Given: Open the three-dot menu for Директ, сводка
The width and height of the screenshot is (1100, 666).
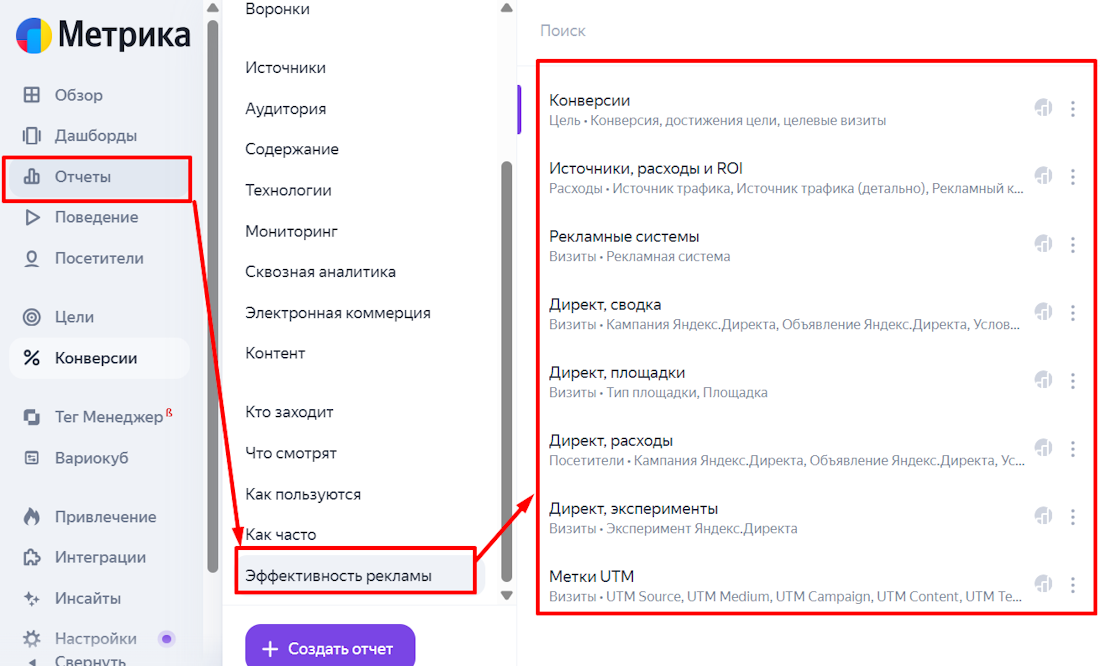Looking at the screenshot, I should coord(1073,311).
